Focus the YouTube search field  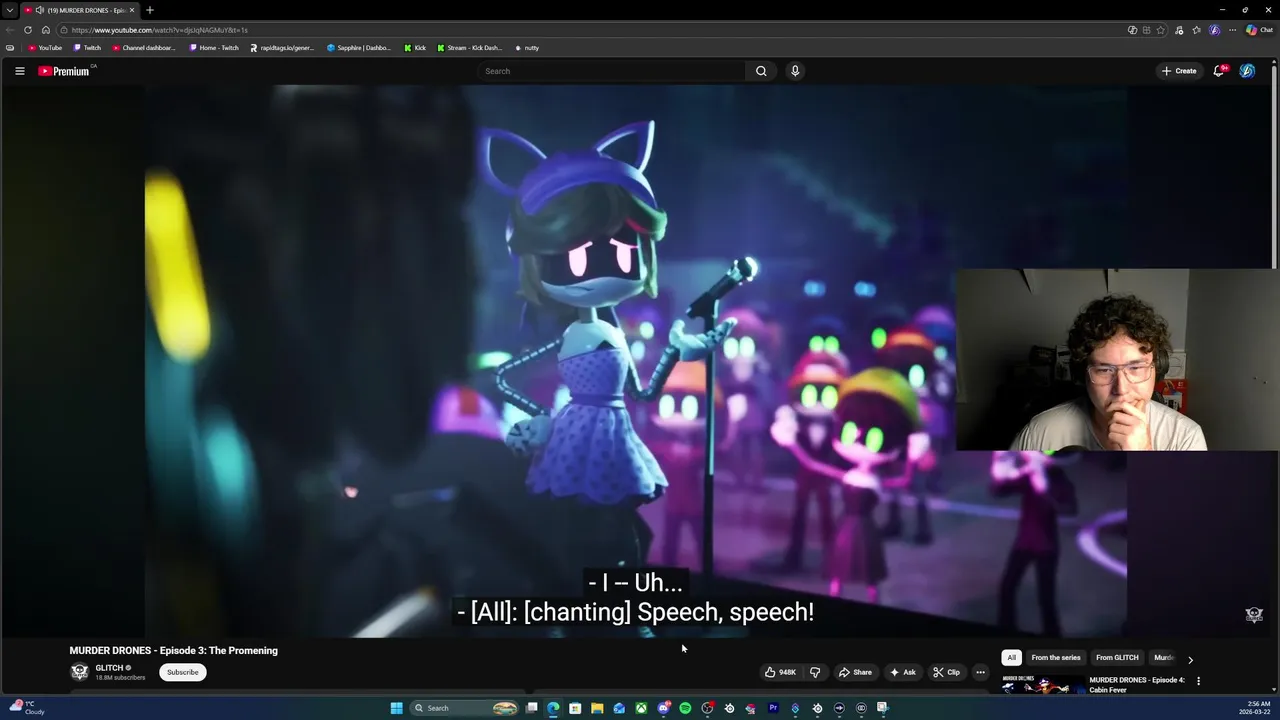pos(612,71)
